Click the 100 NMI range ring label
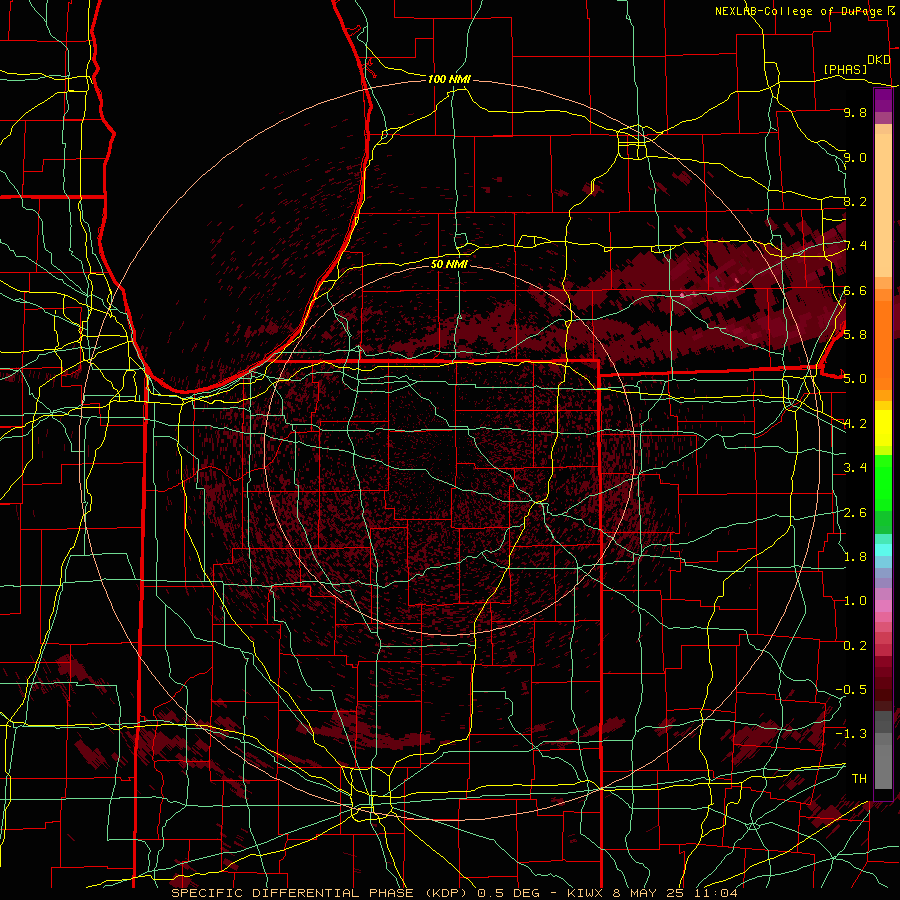900x900 pixels. coord(449,79)
